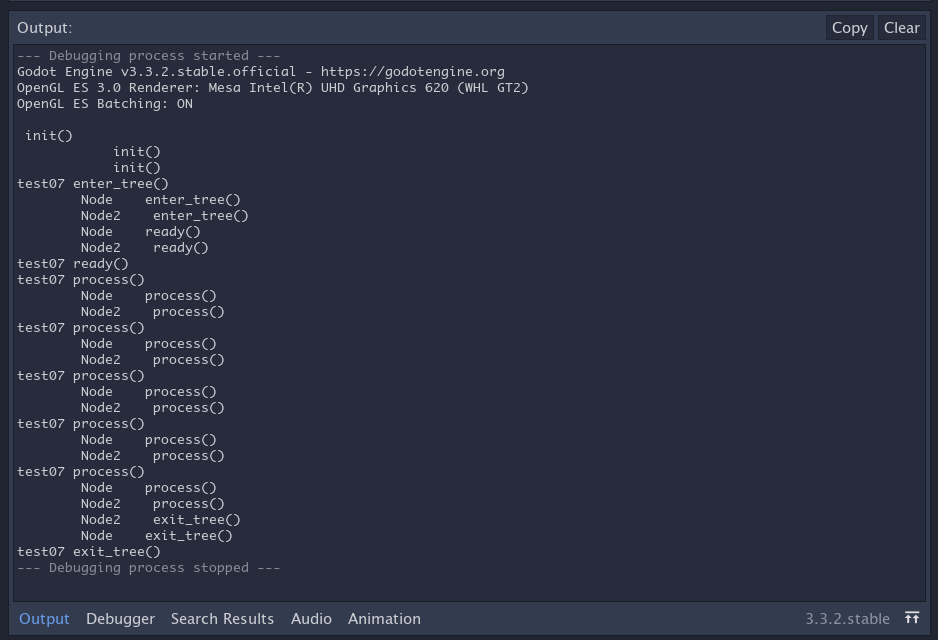Click the Output: panel header label
The image size is (938, 640).
pos(42,27)
